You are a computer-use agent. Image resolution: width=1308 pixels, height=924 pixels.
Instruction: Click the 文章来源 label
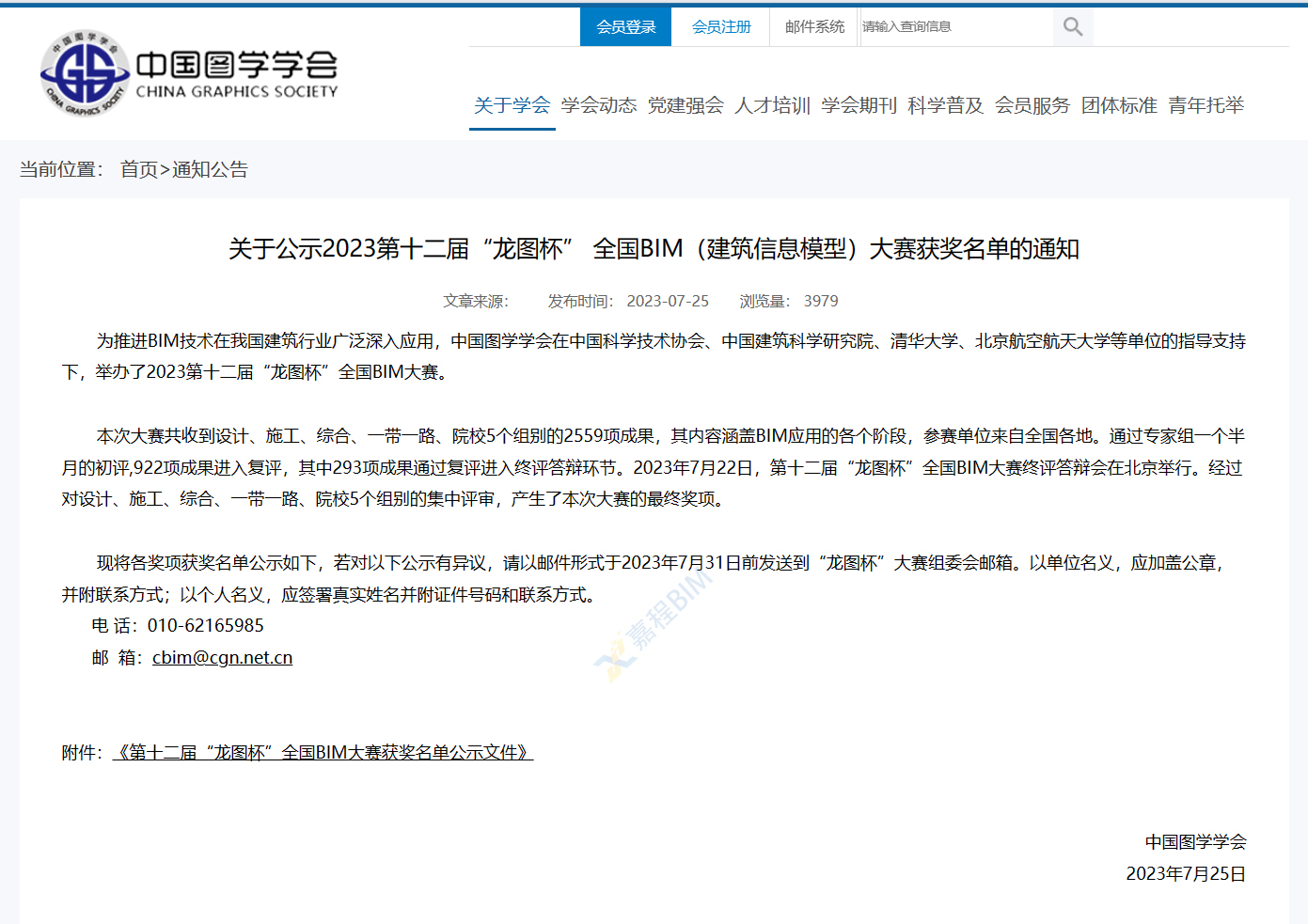pyautogui.click(x=476, y=301)
